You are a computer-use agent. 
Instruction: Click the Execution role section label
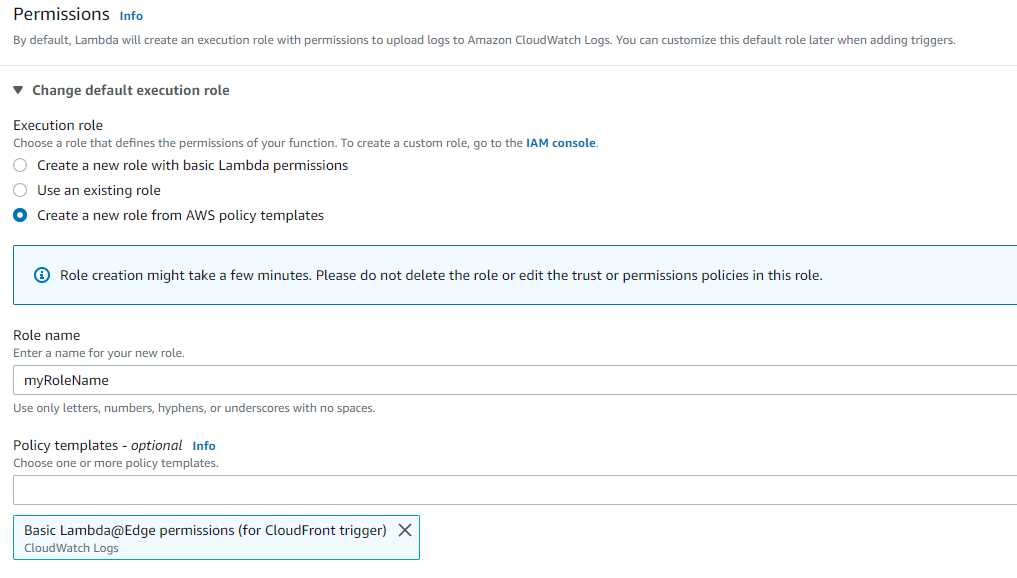[x=58, y=125]
